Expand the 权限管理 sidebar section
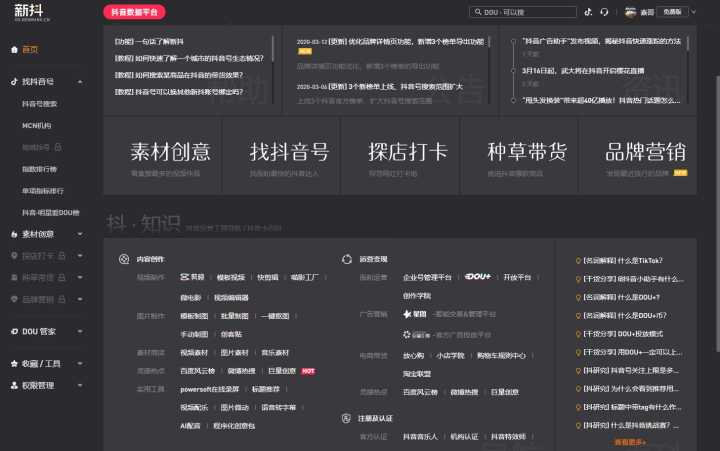The width and height of the screenshot is (720, 451). [80, 385]
